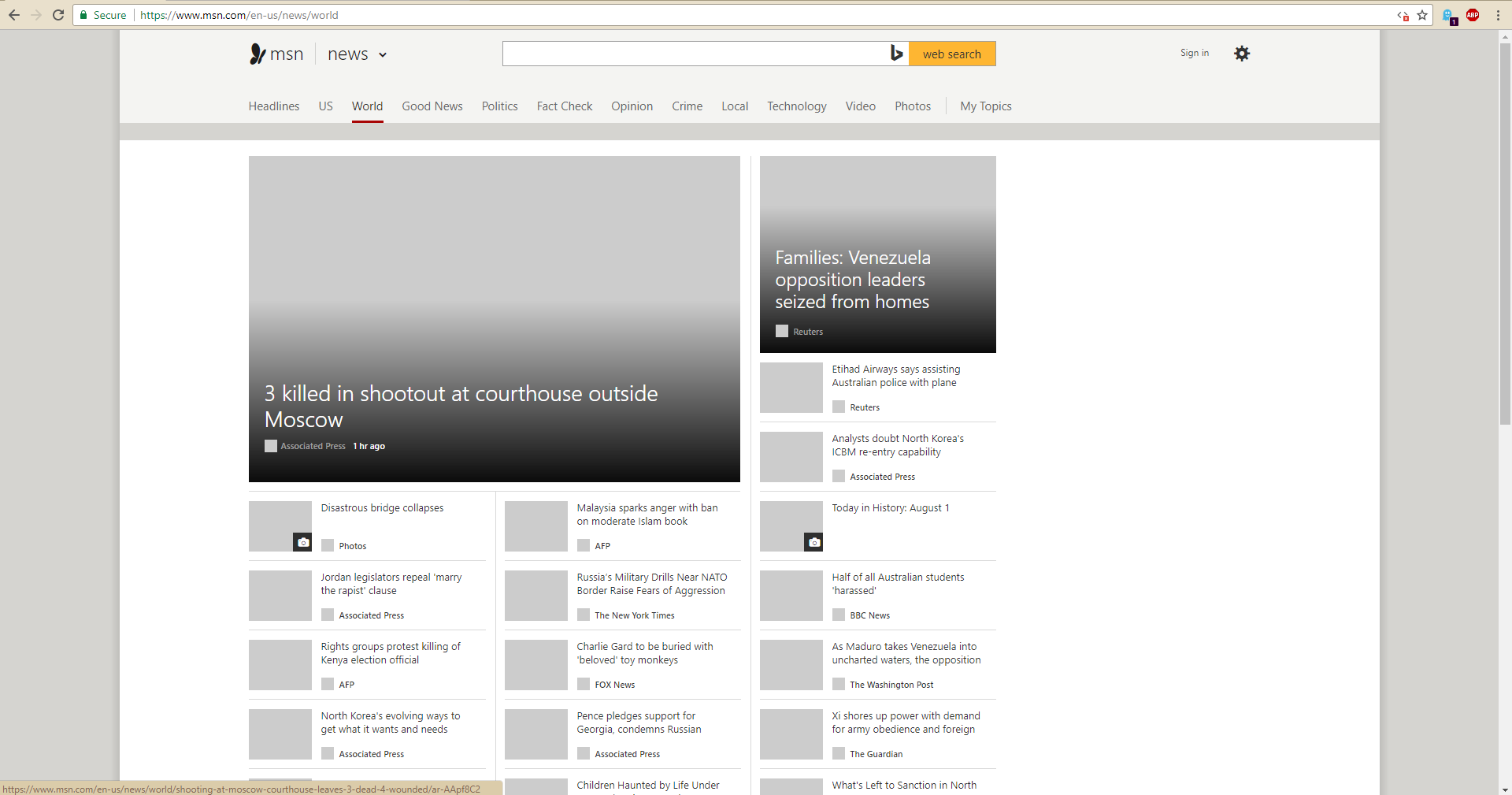1512x795 pixels.
Task: Open Charlie Gard toy monkeys article
Action: coord(644,653)
